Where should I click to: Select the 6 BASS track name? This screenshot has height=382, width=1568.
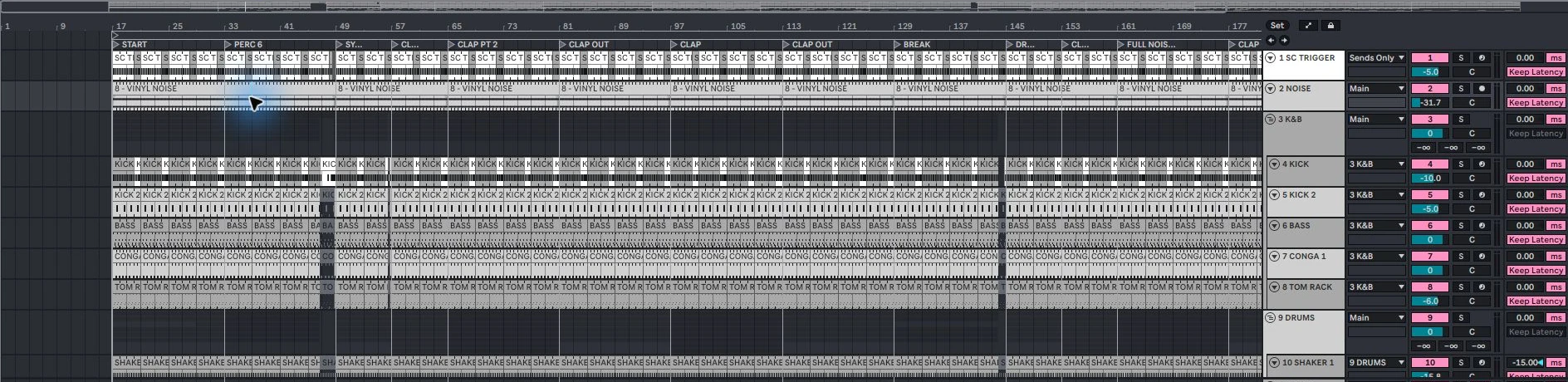(x=1296, y=226)
